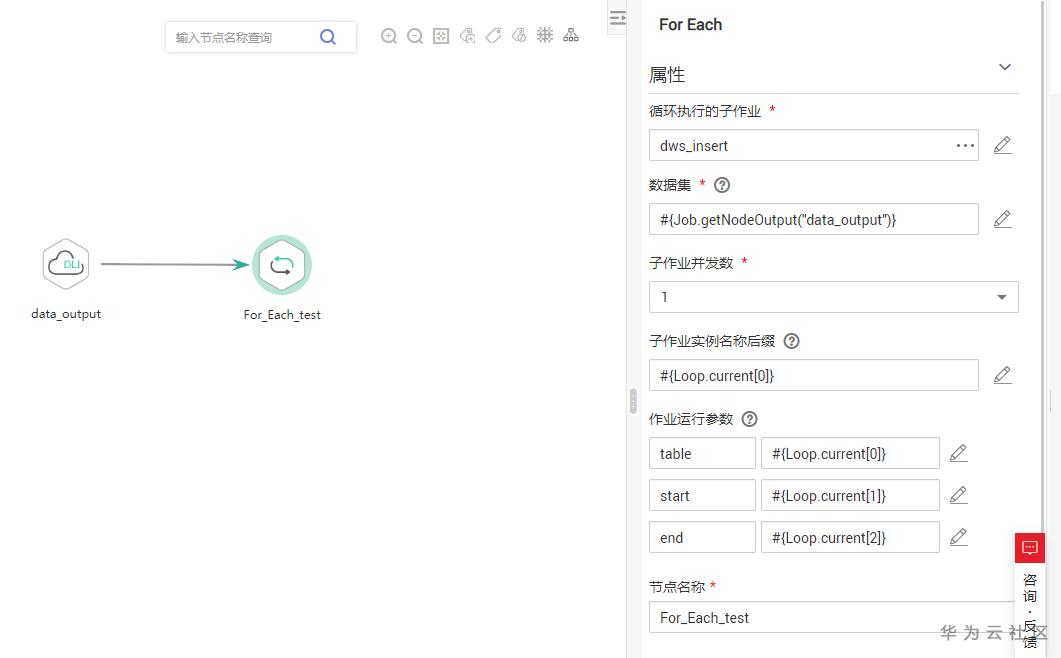1061x658 pixels.
Task: Collapse the properties side panel icon
Action: [x=617, y=18]
